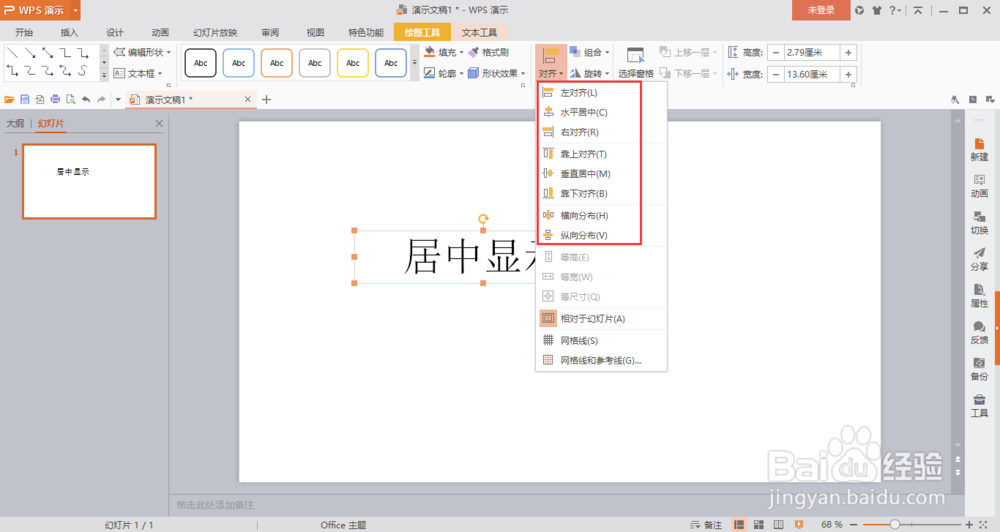Open the 视图 View tab
The height and width of the screenshot is (532, 1000).
pos(315,32)
